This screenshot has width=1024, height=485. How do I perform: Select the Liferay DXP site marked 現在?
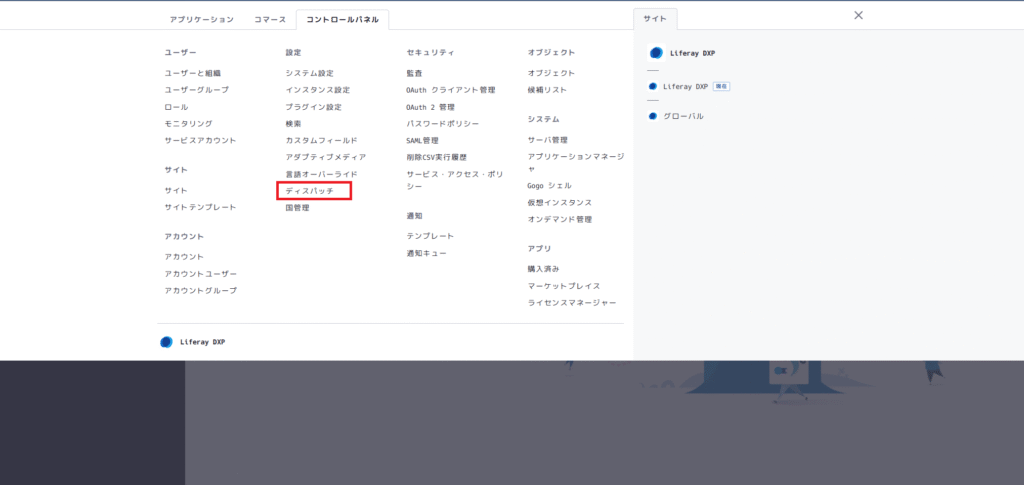pos(685,86)
